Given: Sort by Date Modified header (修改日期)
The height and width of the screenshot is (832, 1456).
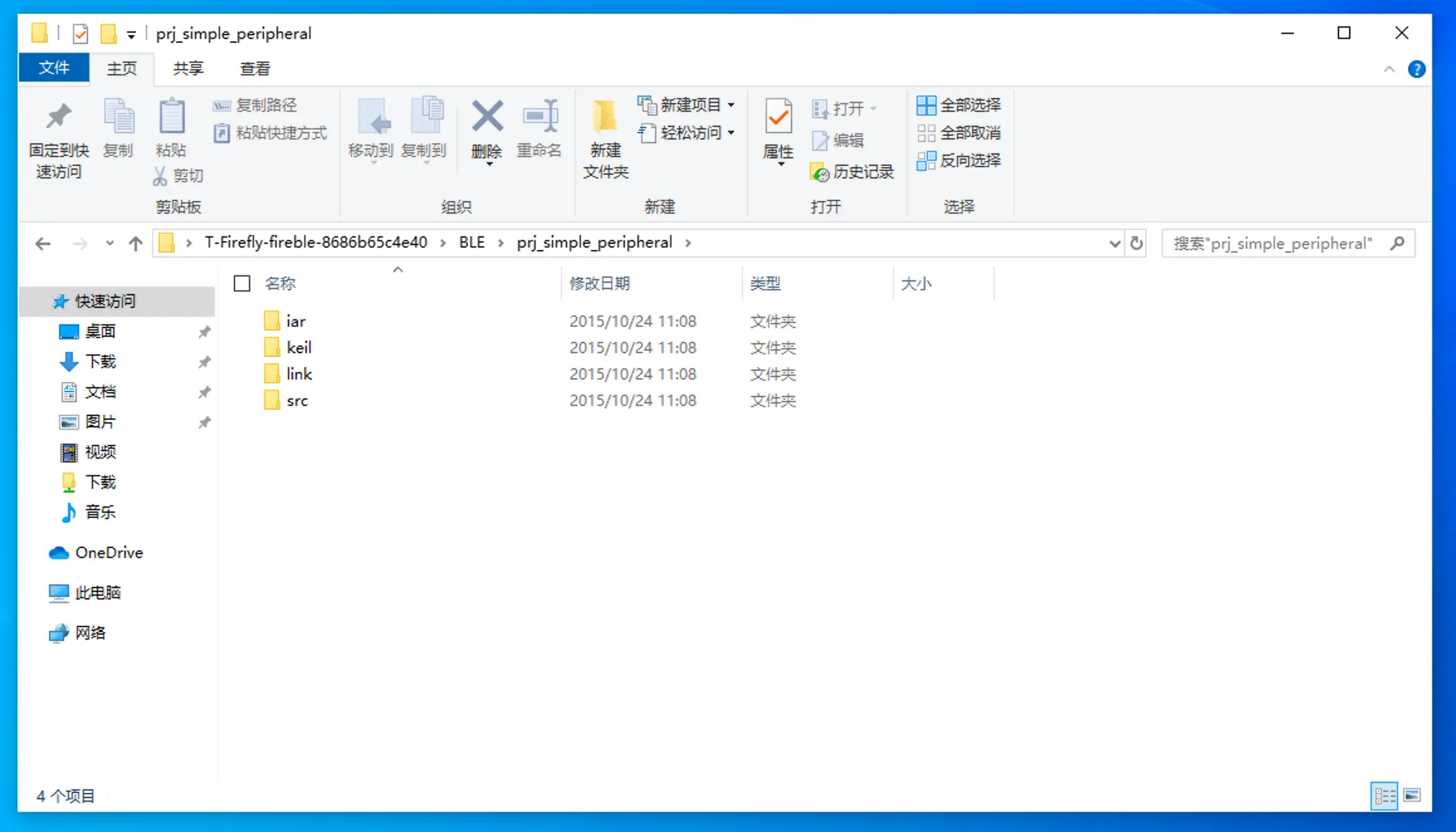Looking at the screenshot, I should pos(600,283).
